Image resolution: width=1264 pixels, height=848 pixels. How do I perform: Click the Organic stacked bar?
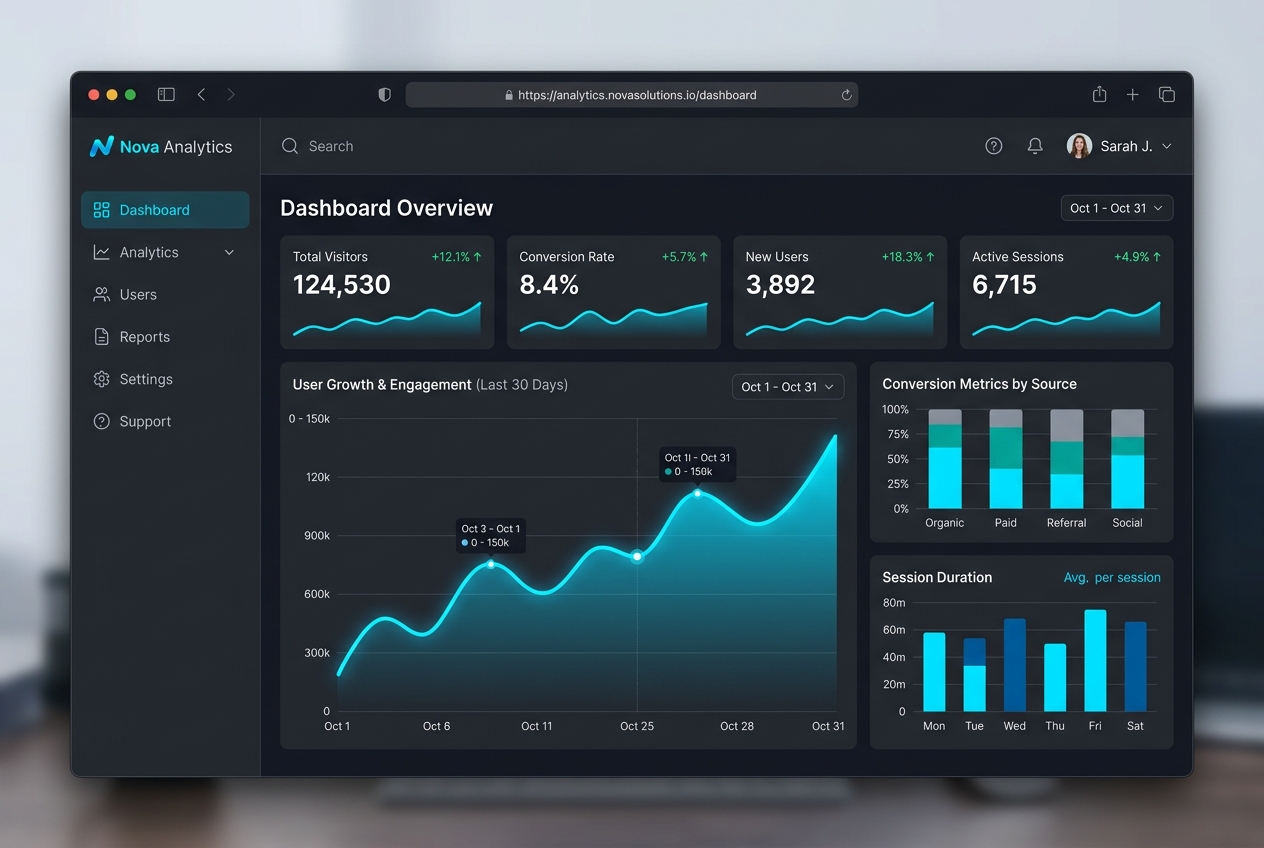pyautogui.click(x=945, y=459)
